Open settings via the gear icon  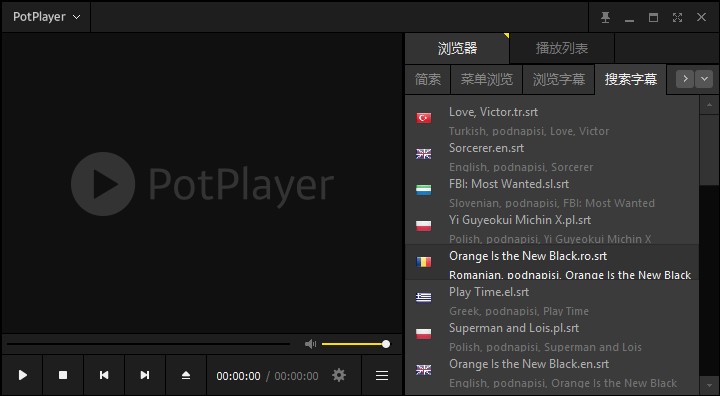click(339, 375)
